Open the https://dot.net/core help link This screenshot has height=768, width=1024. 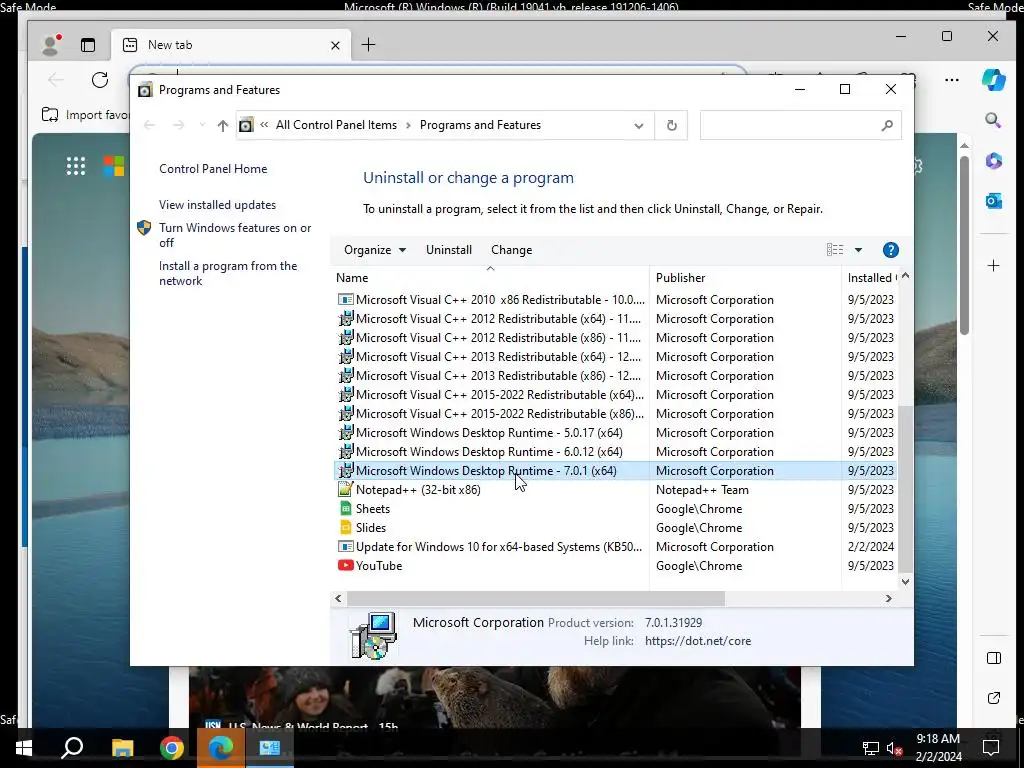pos(698,641)
